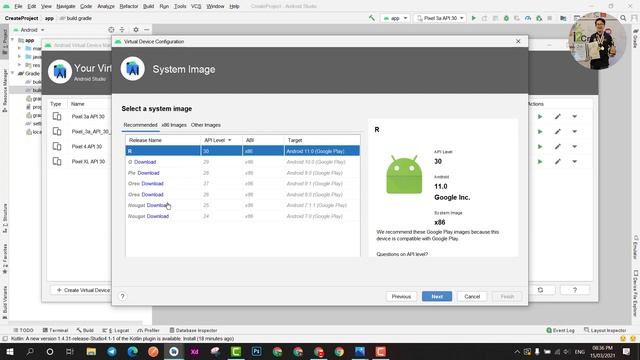This screenshot has width=640, height=360.
Task: Open the Profiler tool window
Action: click(149, 330)
